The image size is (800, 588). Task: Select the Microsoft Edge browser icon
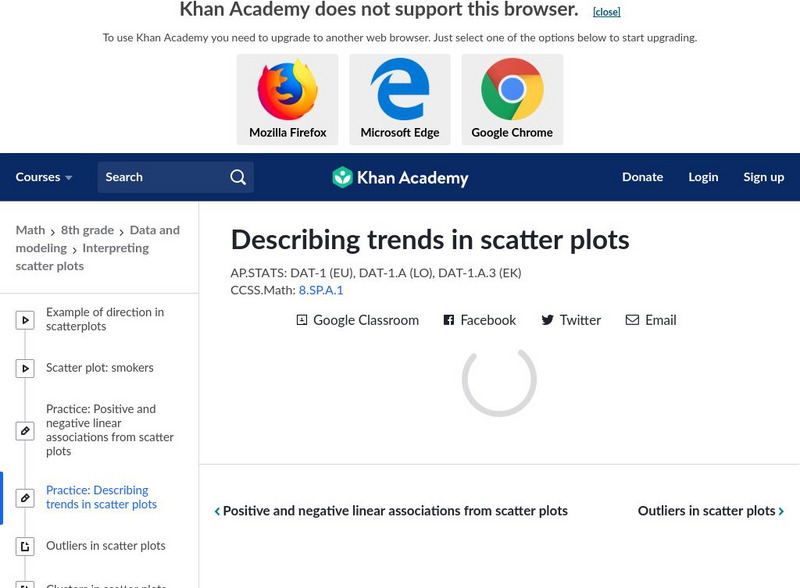pyautogui.click(x=400, y=90)
